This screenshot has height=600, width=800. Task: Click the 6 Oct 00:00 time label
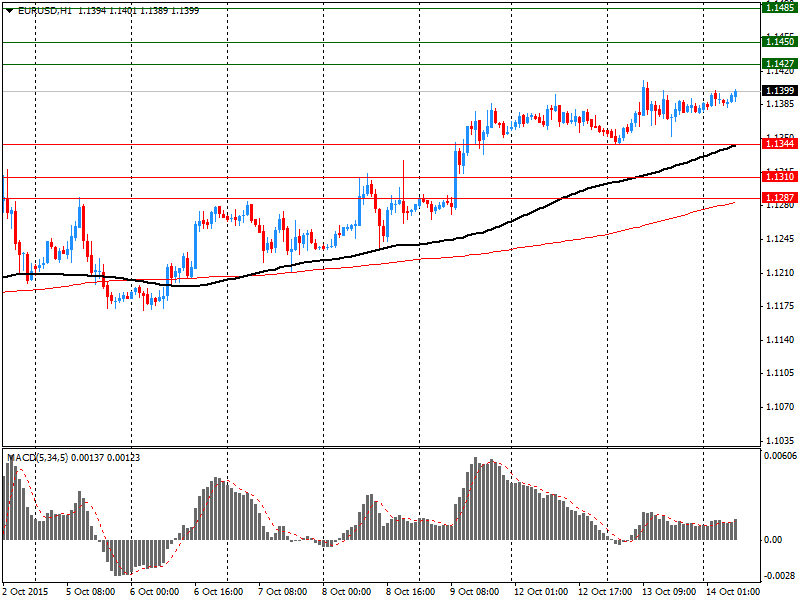coord(155,592)
